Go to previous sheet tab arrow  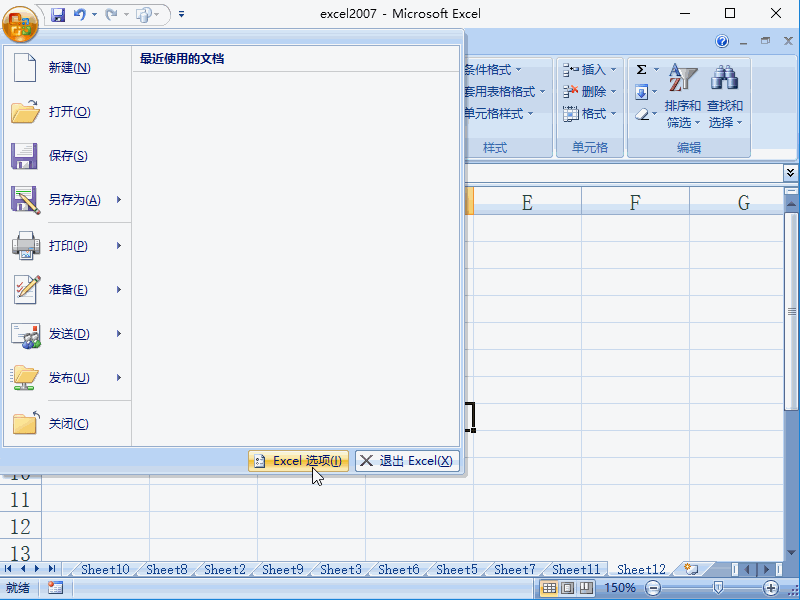tap(23, 568)
